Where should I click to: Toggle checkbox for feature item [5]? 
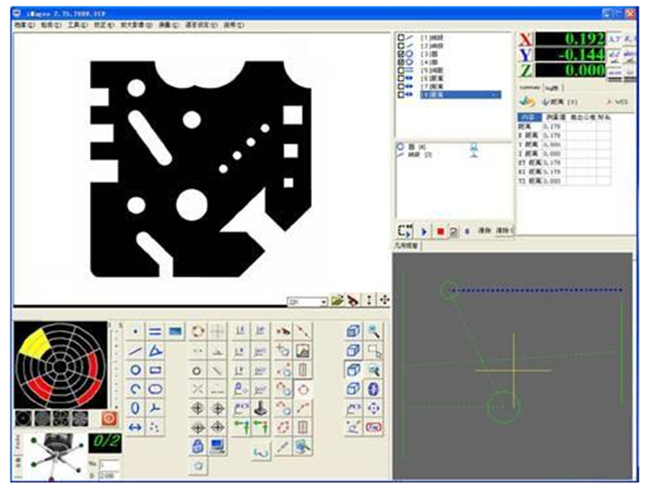[x=401, y=70]
